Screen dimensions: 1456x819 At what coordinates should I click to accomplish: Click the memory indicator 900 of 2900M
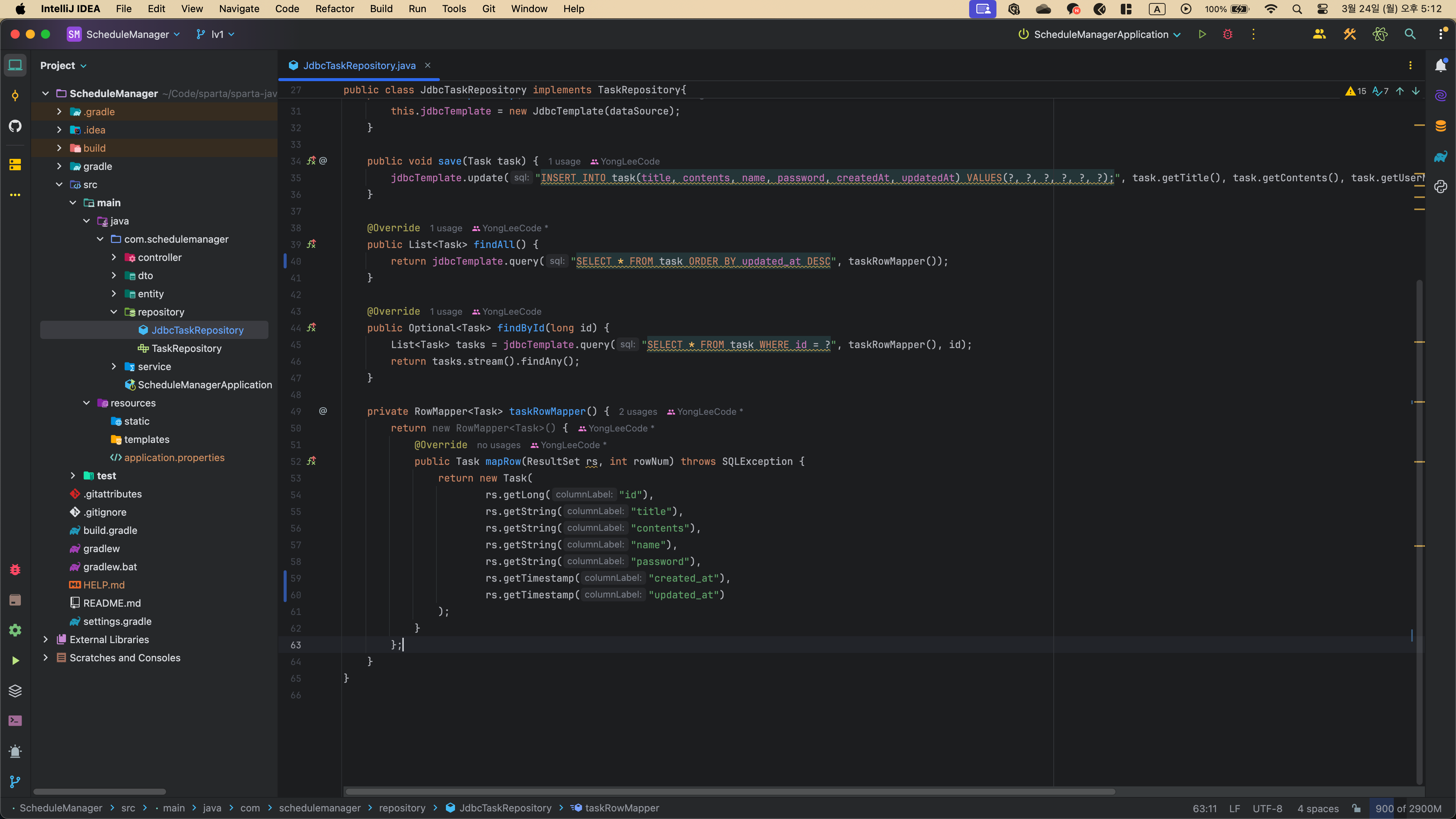coord(1408,808)
